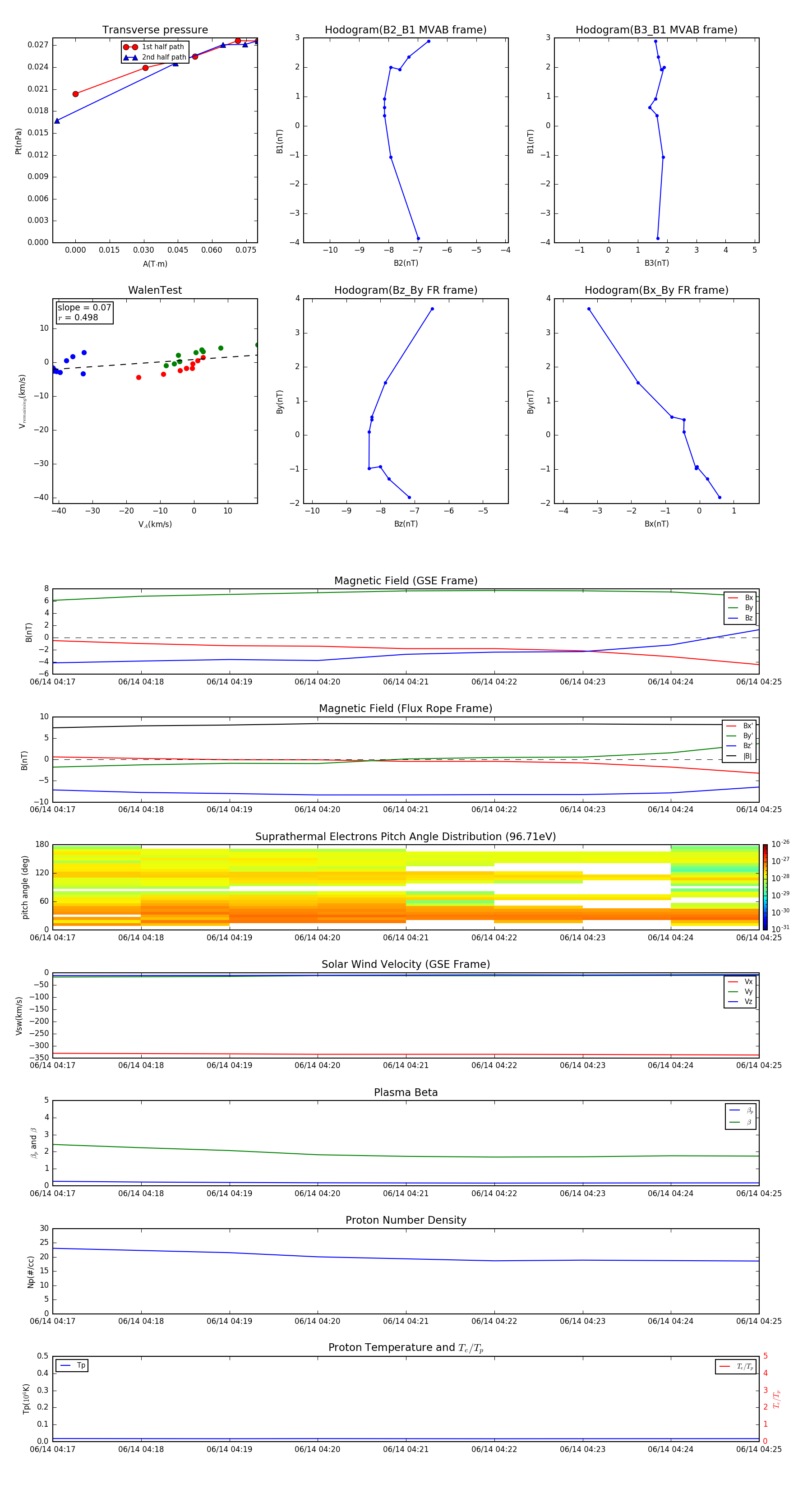Click the V_remaining(km/s) y-axis label

tap(22, 401)
